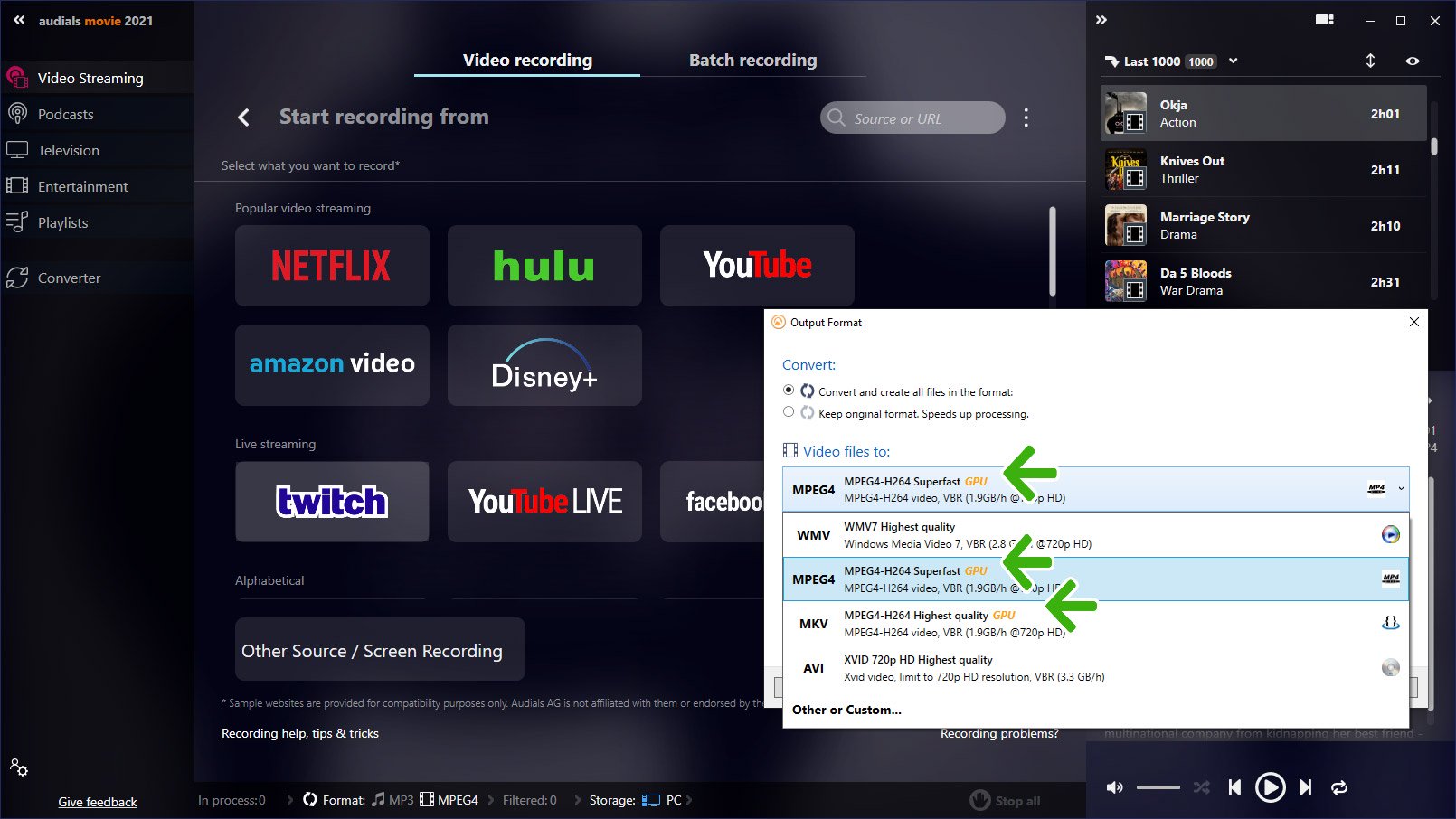The height and width of the screenshot is (819, 1456).
Task: Open Television in the sidebar menu
Action: click(x=68, y=151)
